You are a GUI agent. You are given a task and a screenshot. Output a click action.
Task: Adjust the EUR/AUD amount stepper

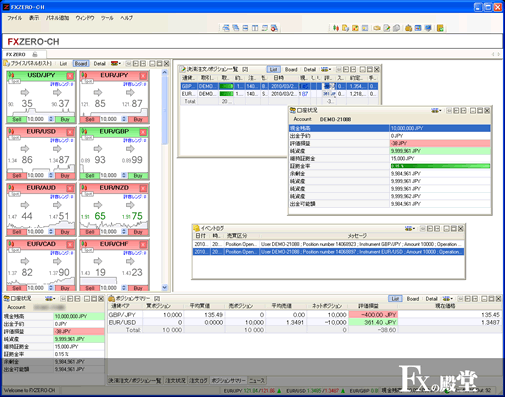coord(51,232)
